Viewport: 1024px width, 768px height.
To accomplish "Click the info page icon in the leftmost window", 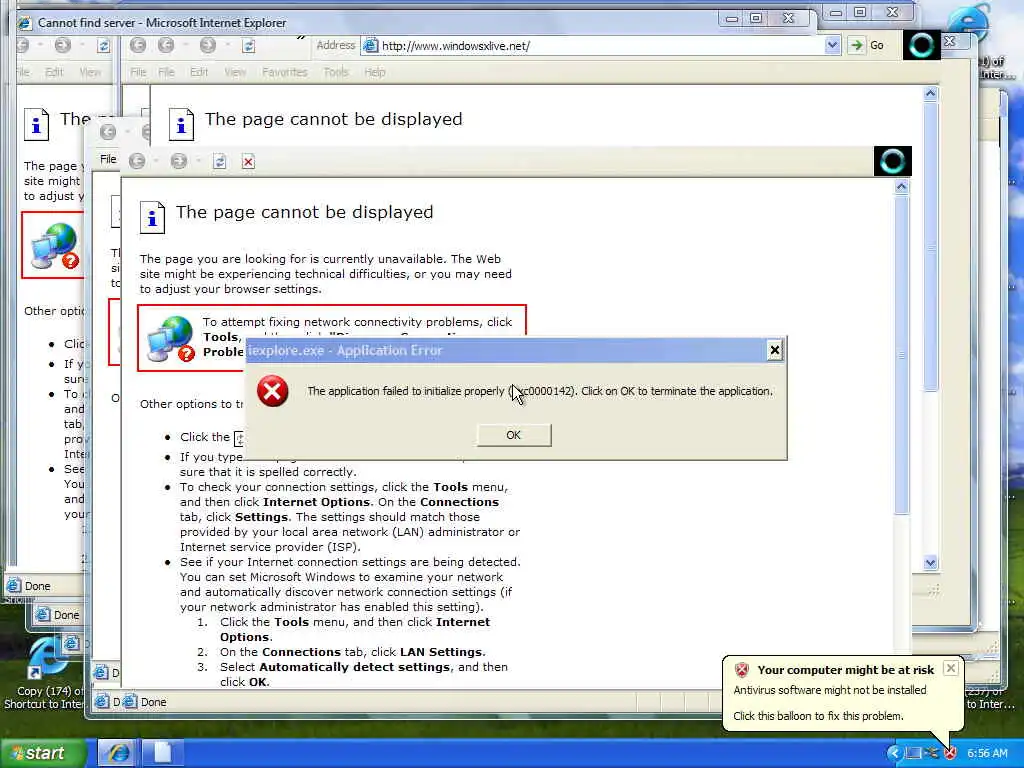I will [x=37, y=124].
